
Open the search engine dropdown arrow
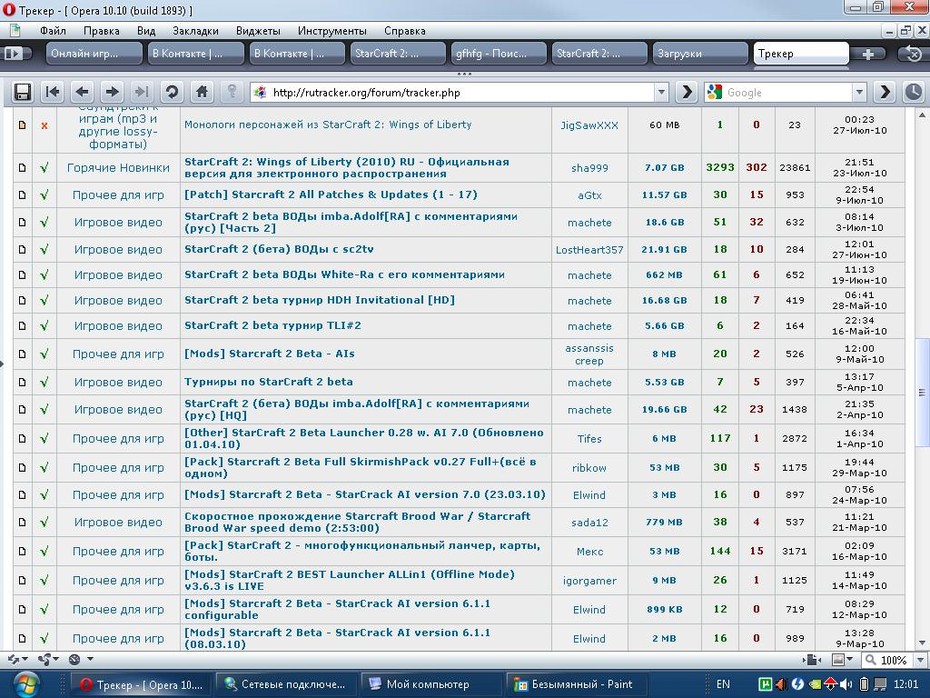(859, 93)
